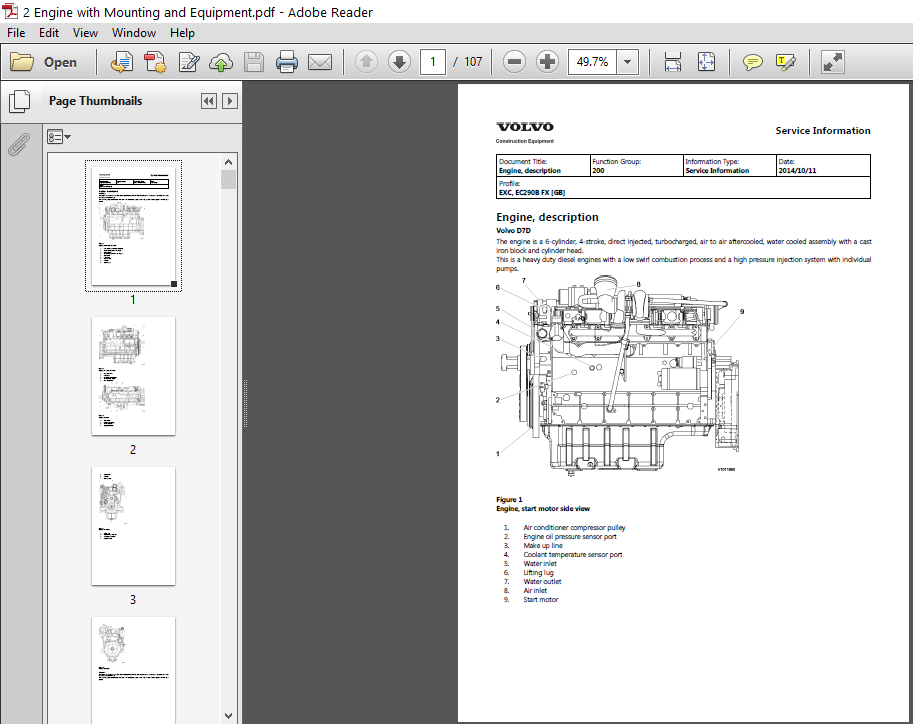Enter Read Mode with expand icon
Screen dimensions: 913x724
(x=833, y=62)
